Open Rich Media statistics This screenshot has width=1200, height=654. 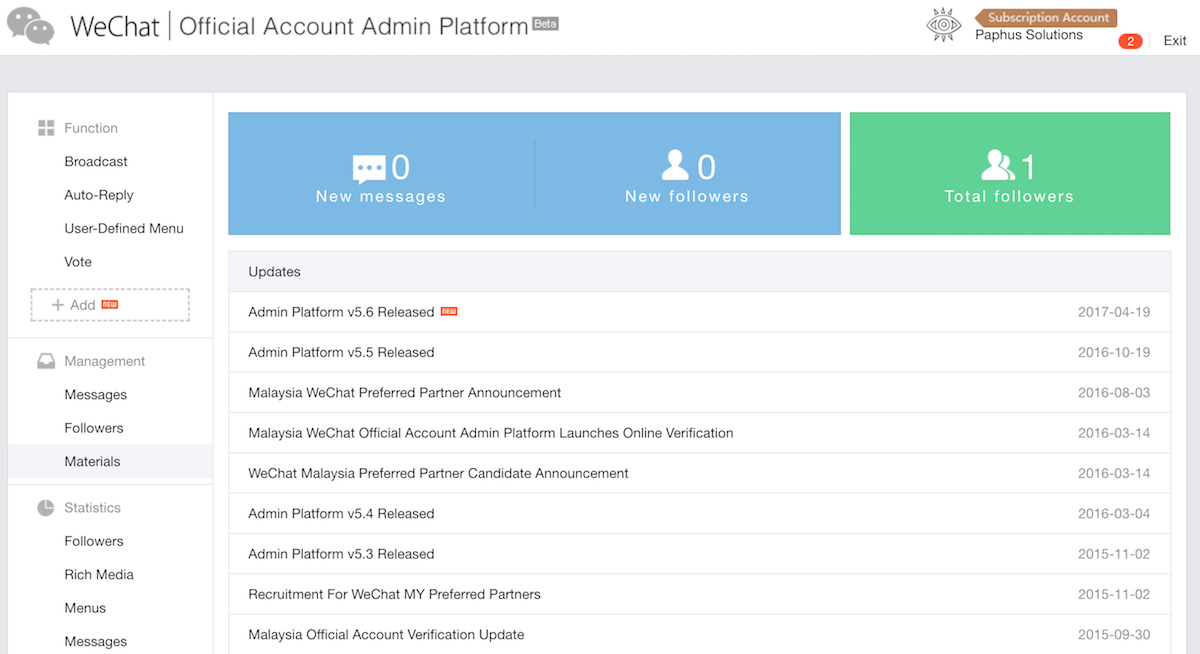99,575
